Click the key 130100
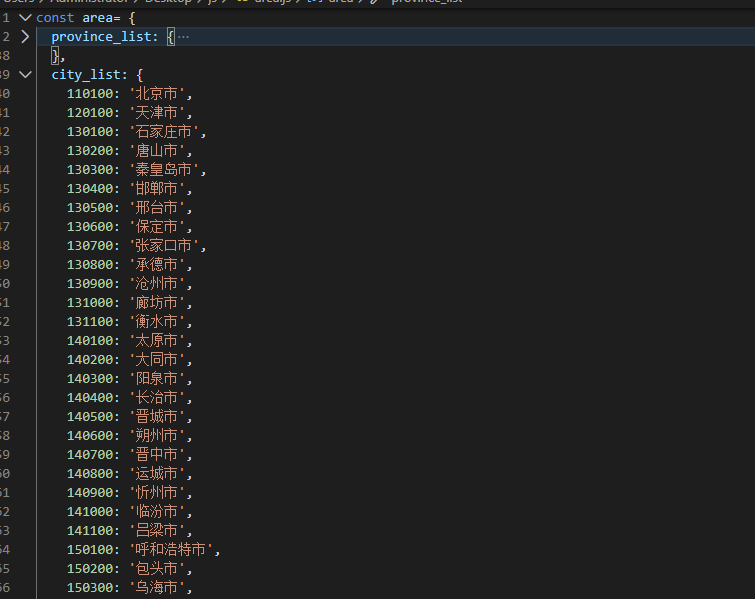 [90, 132]
